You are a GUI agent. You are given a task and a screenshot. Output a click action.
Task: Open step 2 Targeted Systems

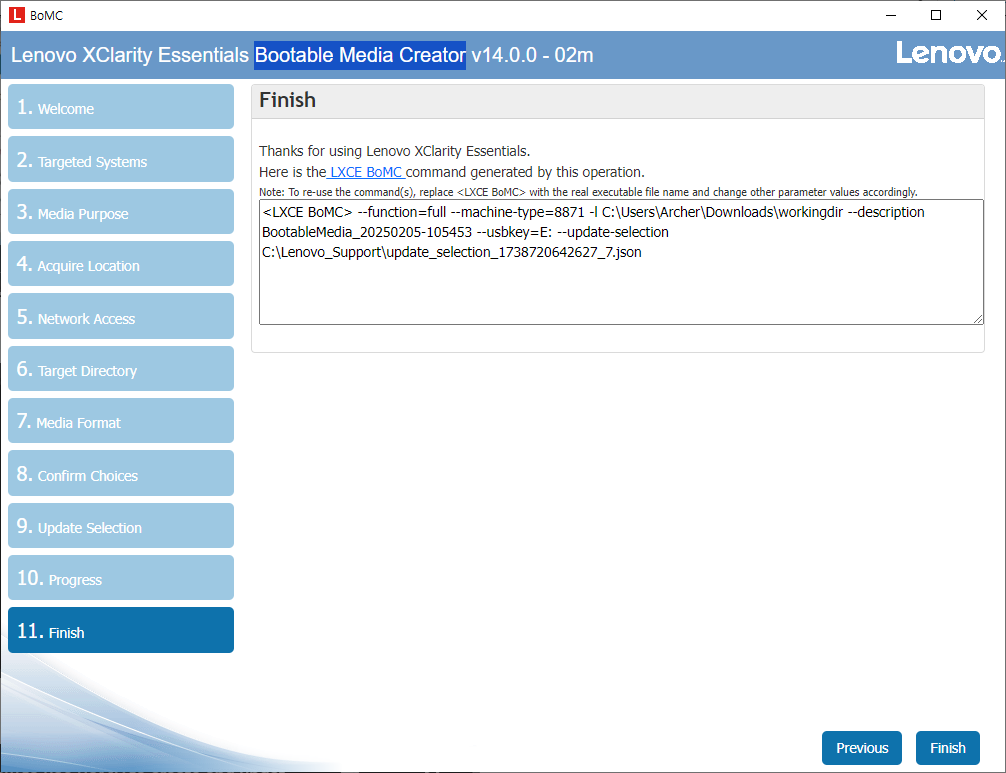tap(121, 159)
